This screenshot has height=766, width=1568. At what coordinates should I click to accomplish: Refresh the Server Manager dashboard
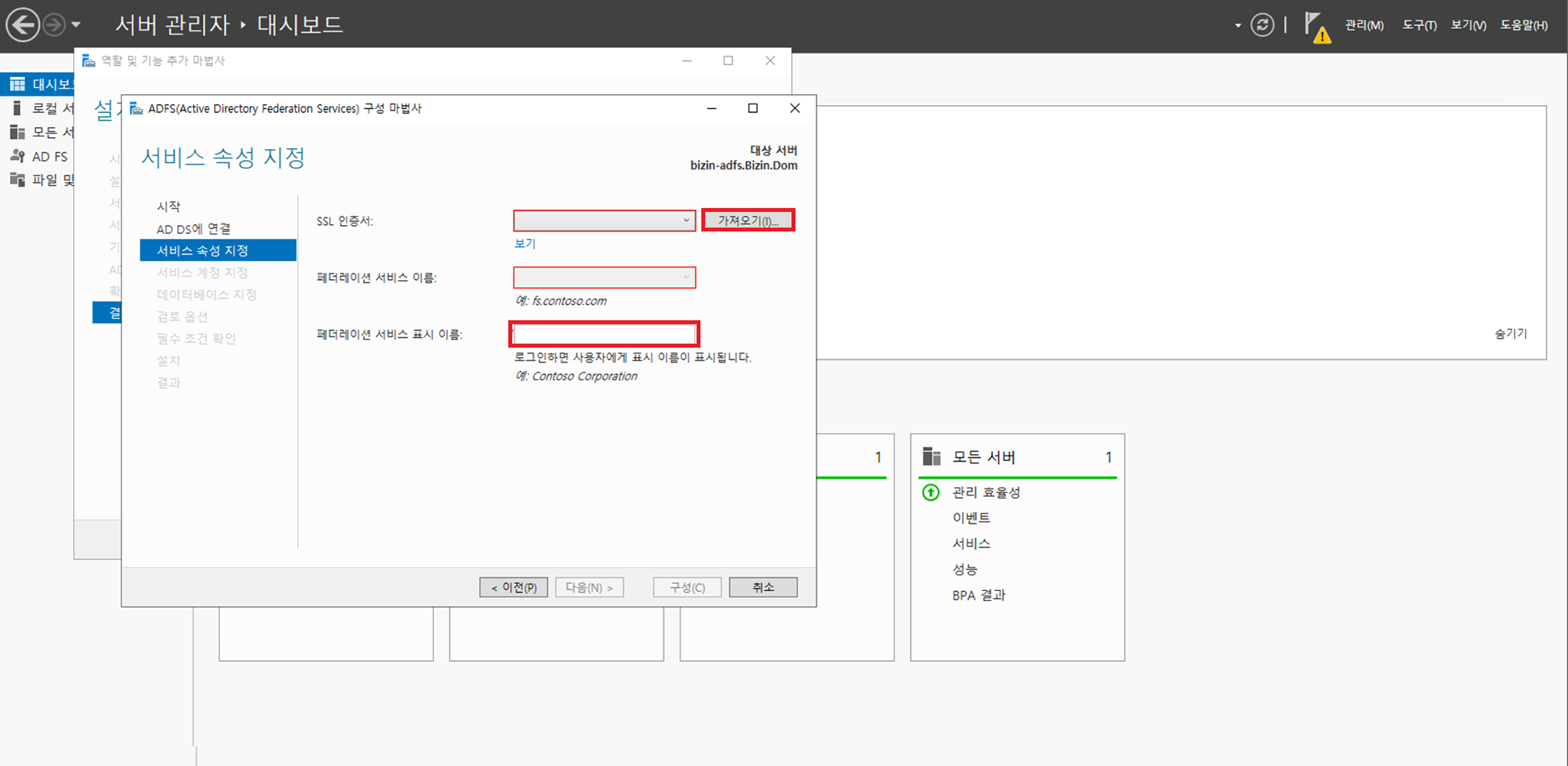coord(1262,25)
